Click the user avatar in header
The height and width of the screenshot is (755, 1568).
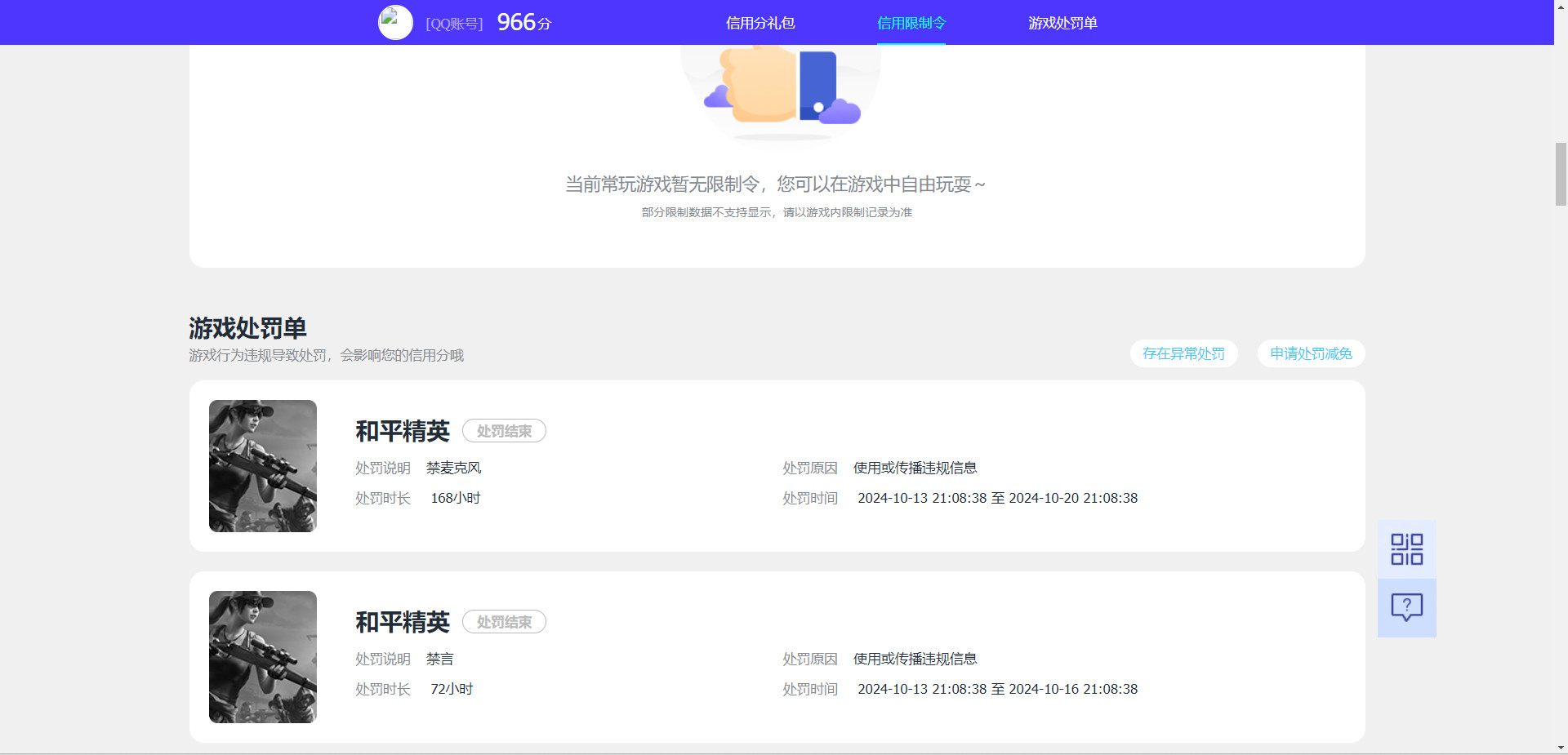(395, 23)
